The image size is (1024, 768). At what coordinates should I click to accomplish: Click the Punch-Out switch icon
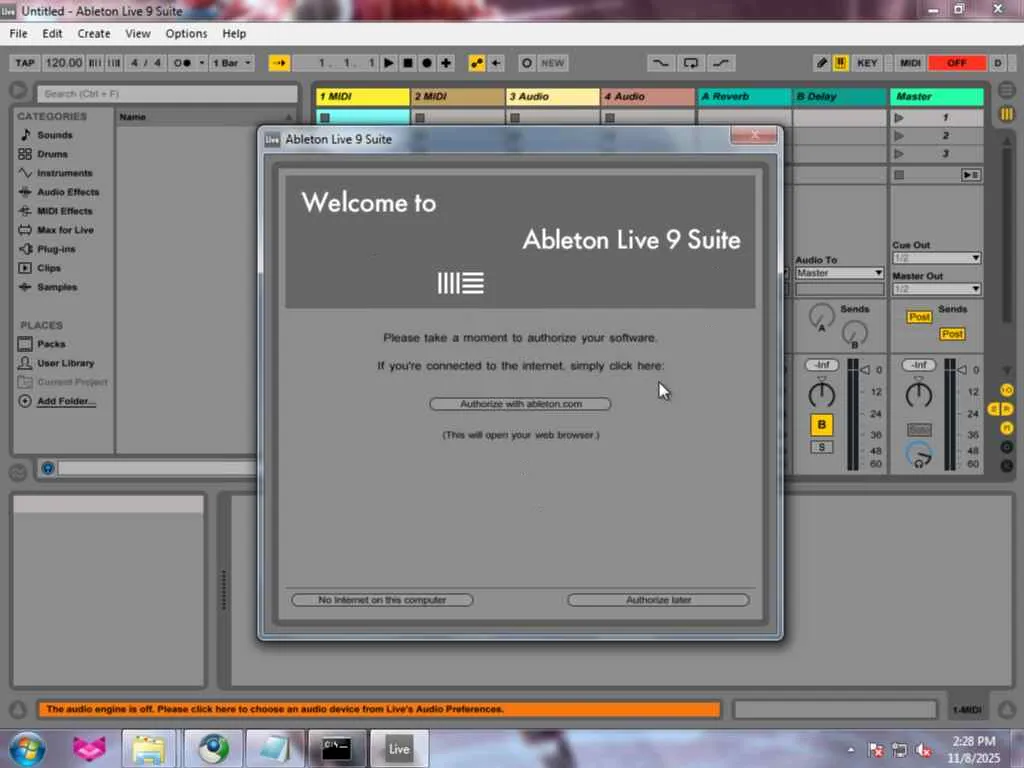click(x=721, y=63)
